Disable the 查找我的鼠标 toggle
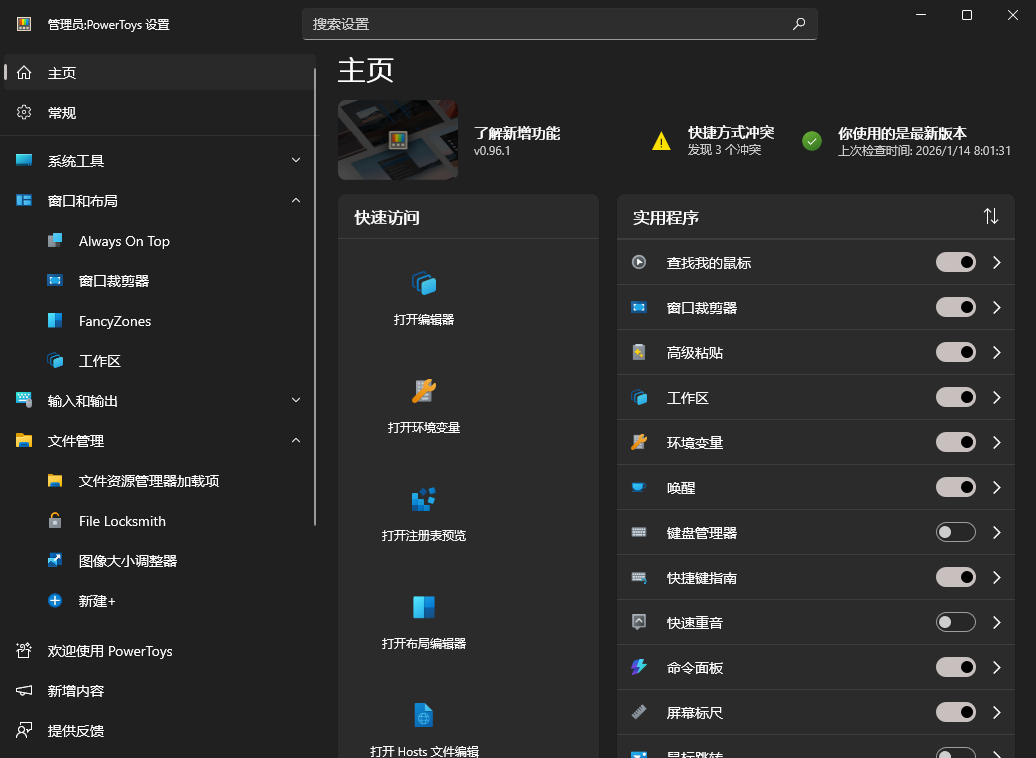1036x758 pixels. click(x=955, y=262)
